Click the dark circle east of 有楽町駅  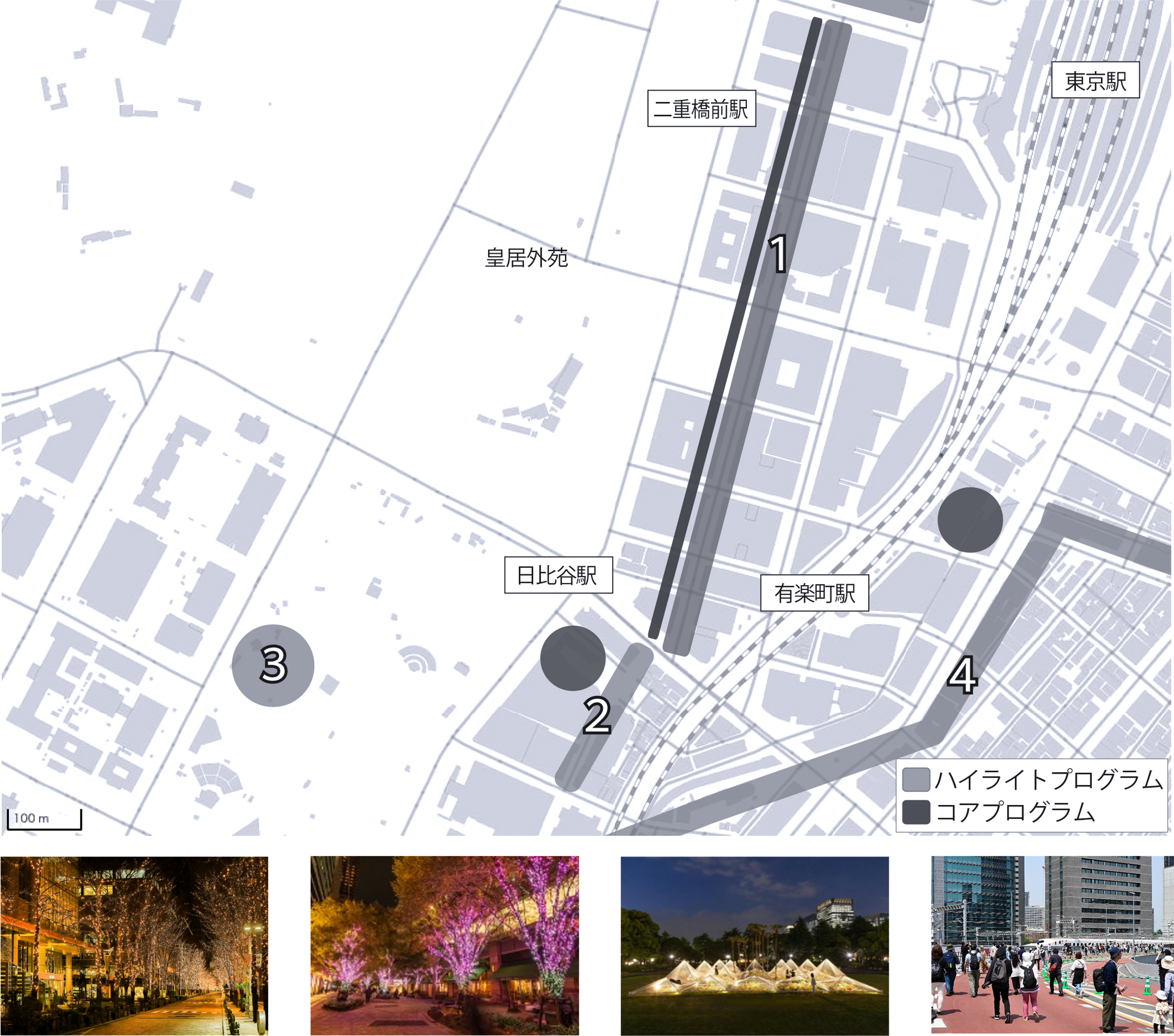970,519
